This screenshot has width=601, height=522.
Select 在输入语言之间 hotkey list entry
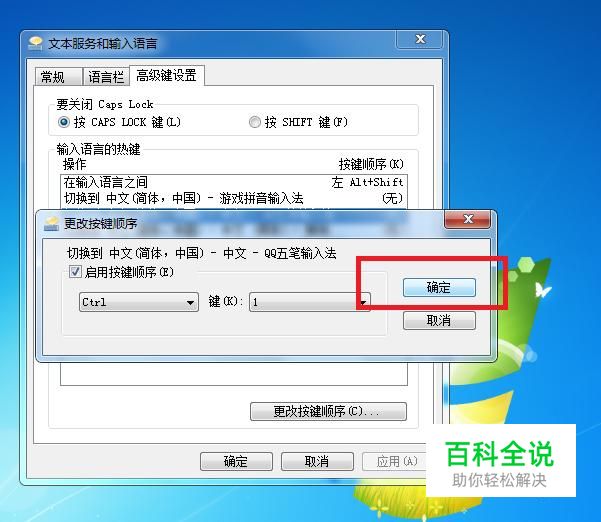[x=234, y=182]
